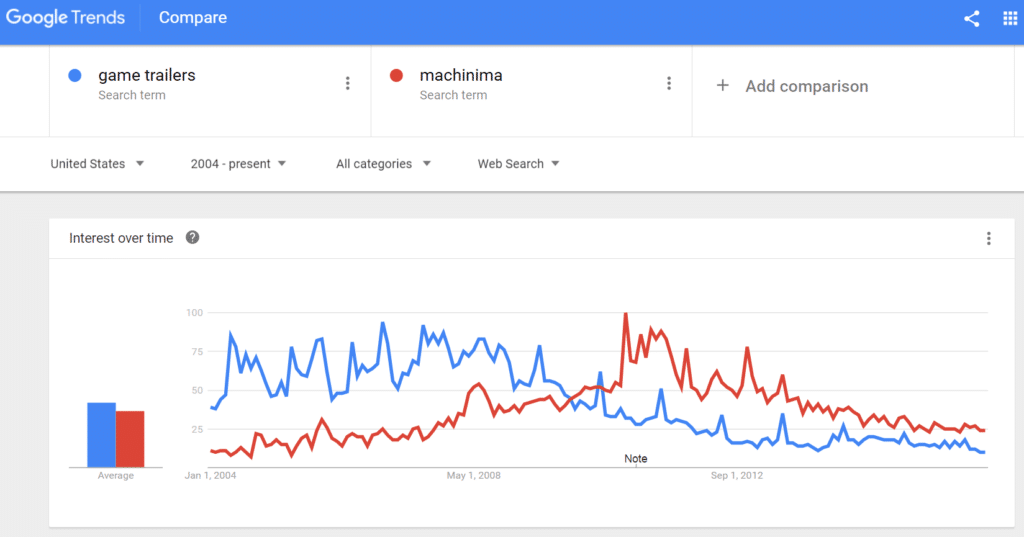Open options menu for machinima term
Image resolution: width=1024 pixels, height=537 pixels.
pyautogui.click(x=669, y=83)
